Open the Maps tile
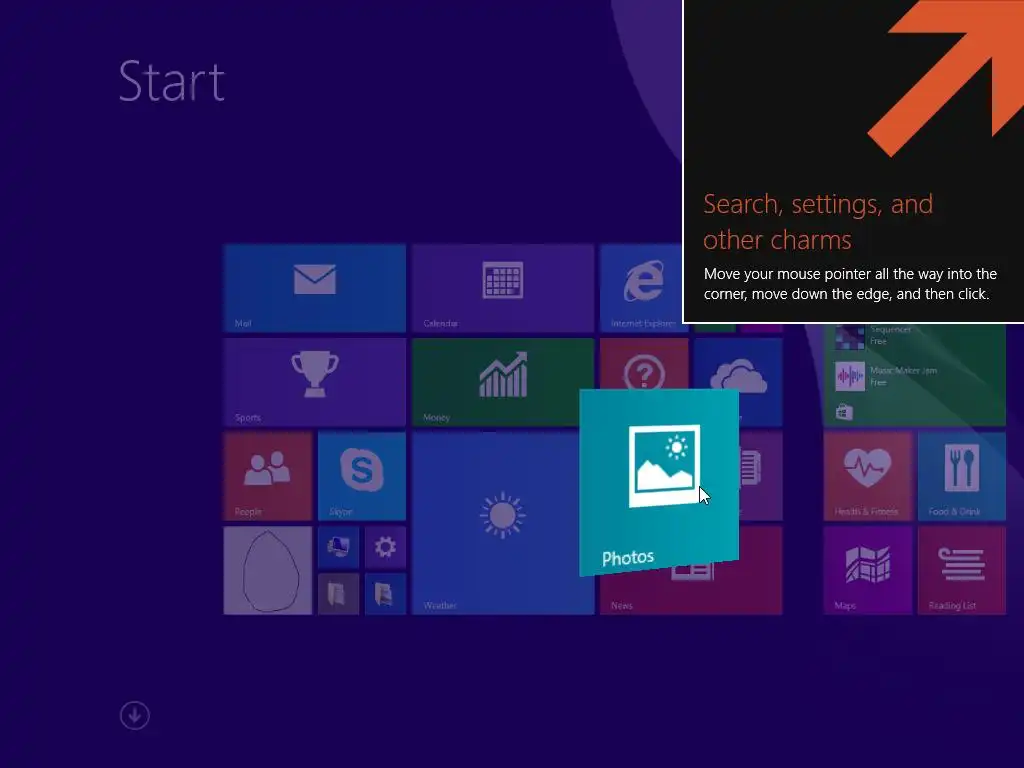 tap(867, 570)
